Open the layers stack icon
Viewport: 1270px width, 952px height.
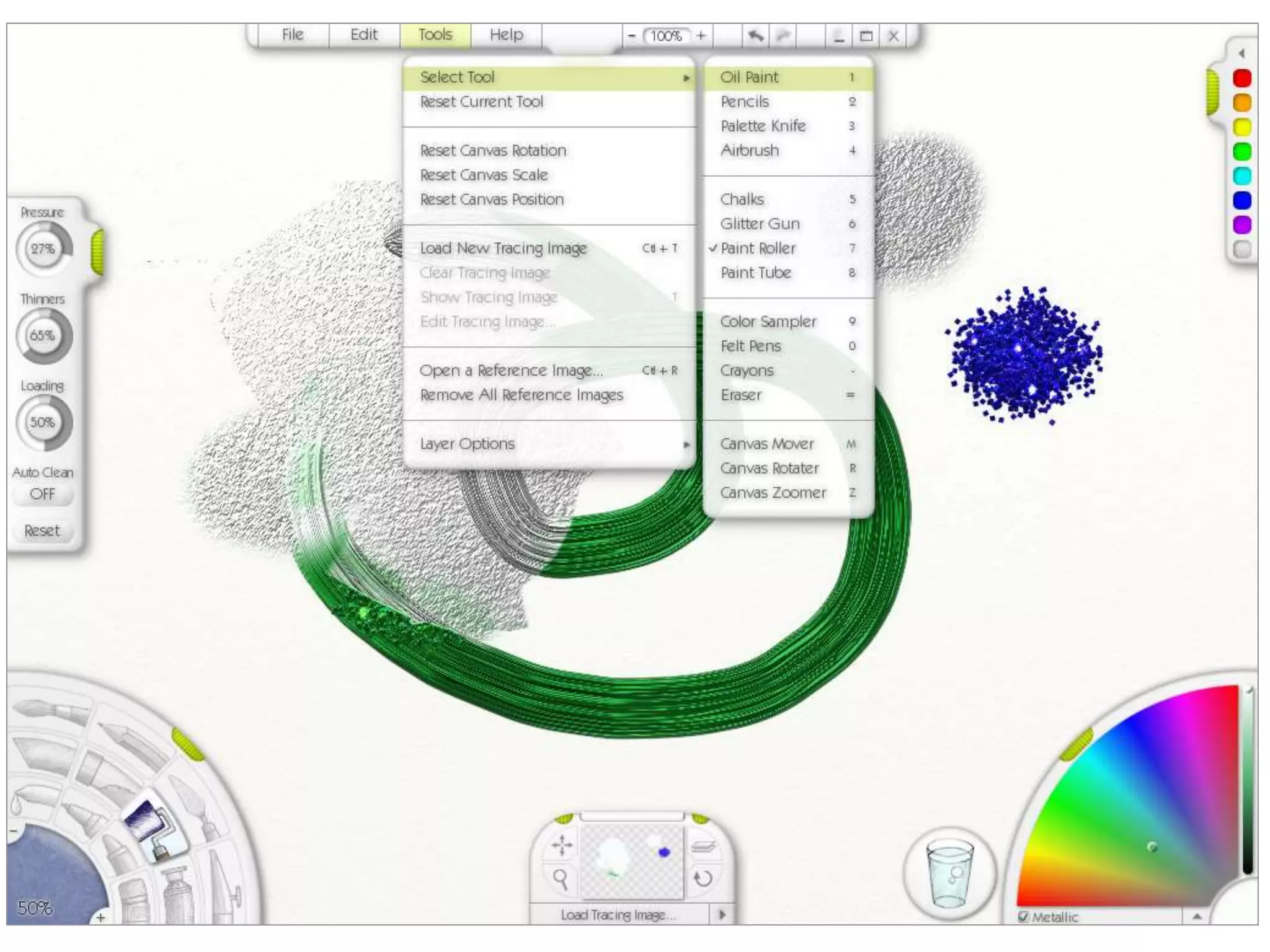(703, 845)
